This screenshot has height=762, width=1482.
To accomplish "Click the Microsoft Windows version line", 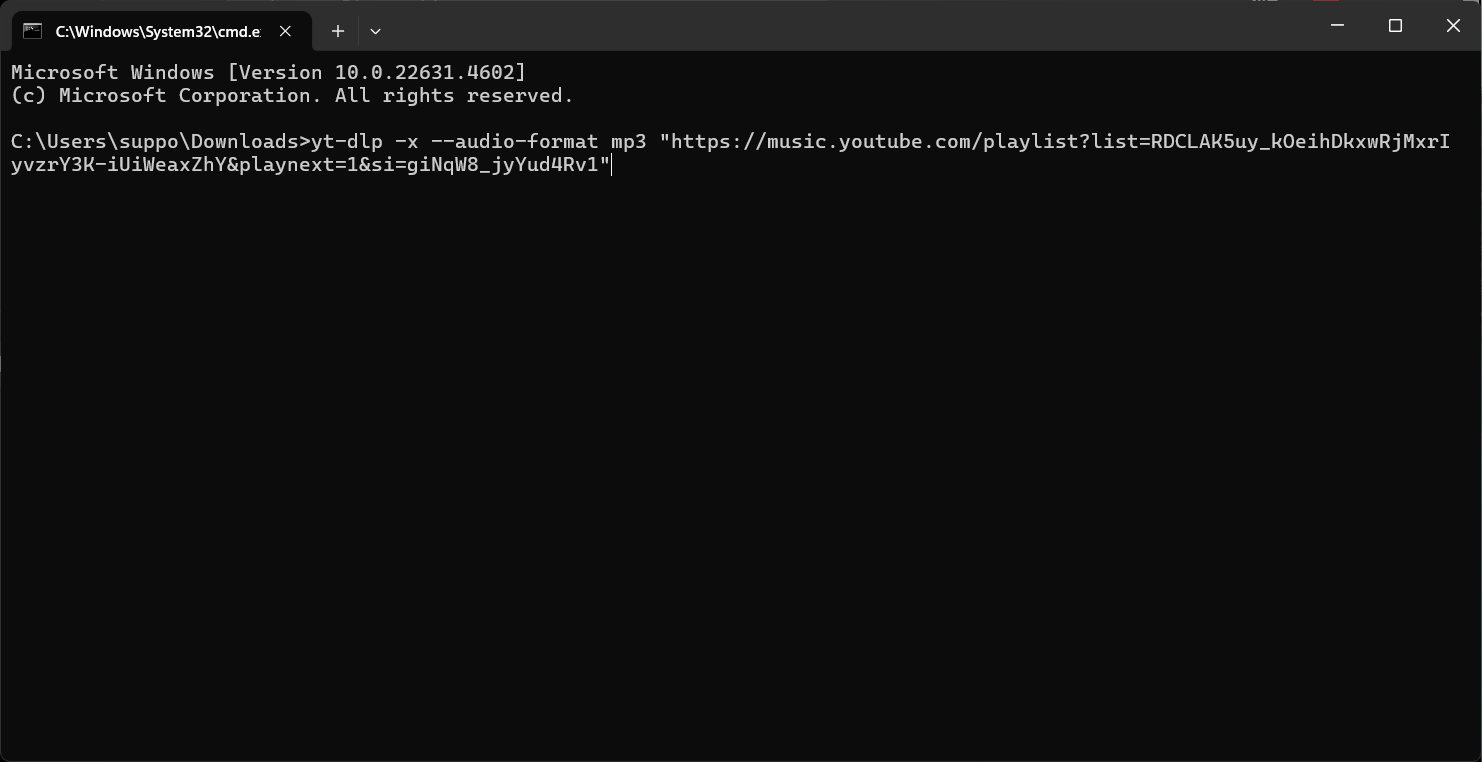I will (x=268, y=72).
